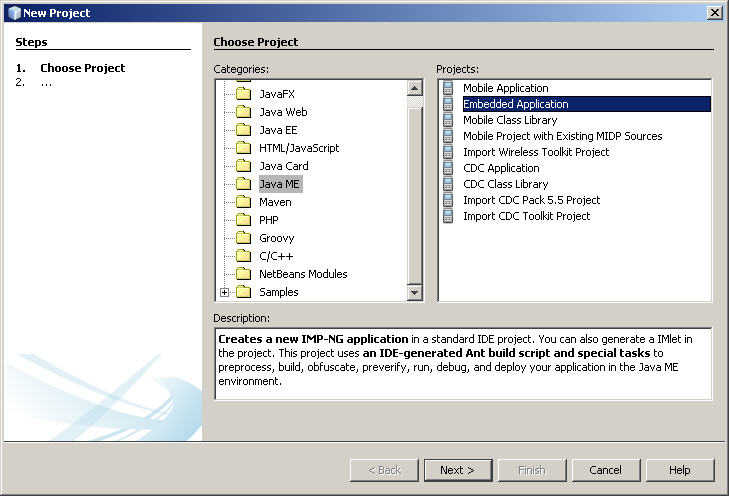Click the Import Wireless Toolkit Project icon

pos(448,152)
